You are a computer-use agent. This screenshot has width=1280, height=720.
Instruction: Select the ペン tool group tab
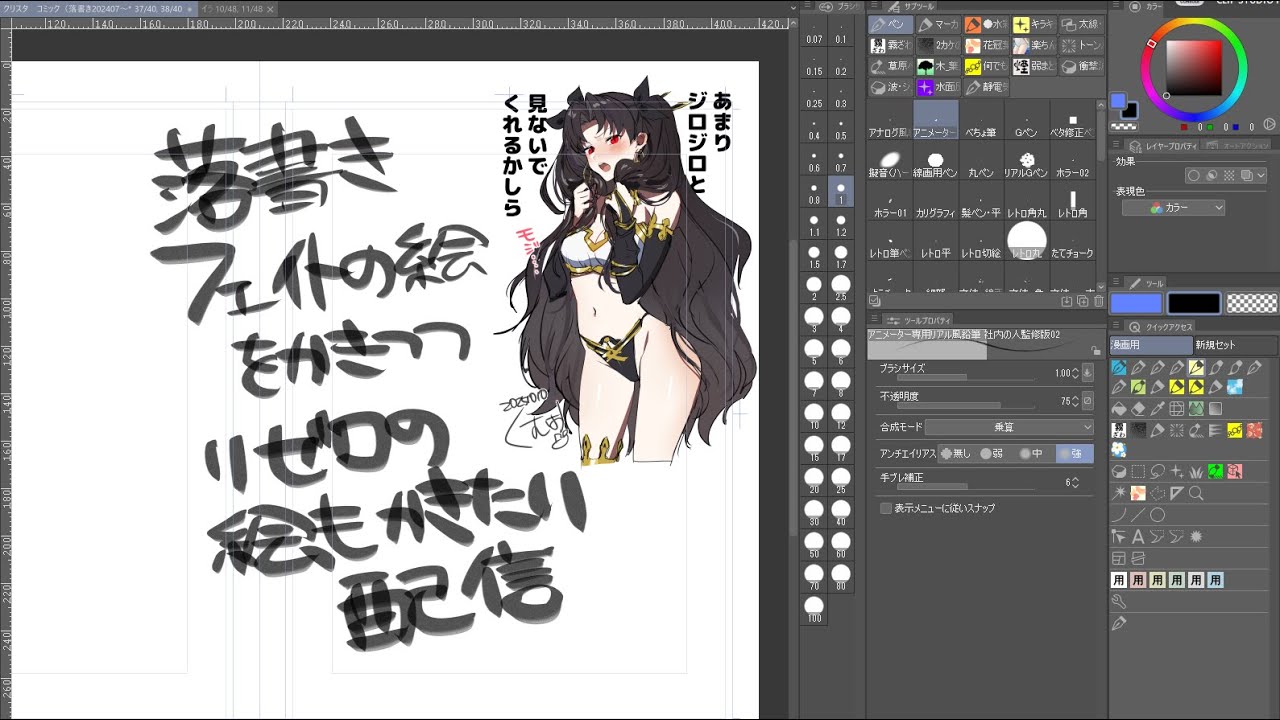tap(891, 24)
